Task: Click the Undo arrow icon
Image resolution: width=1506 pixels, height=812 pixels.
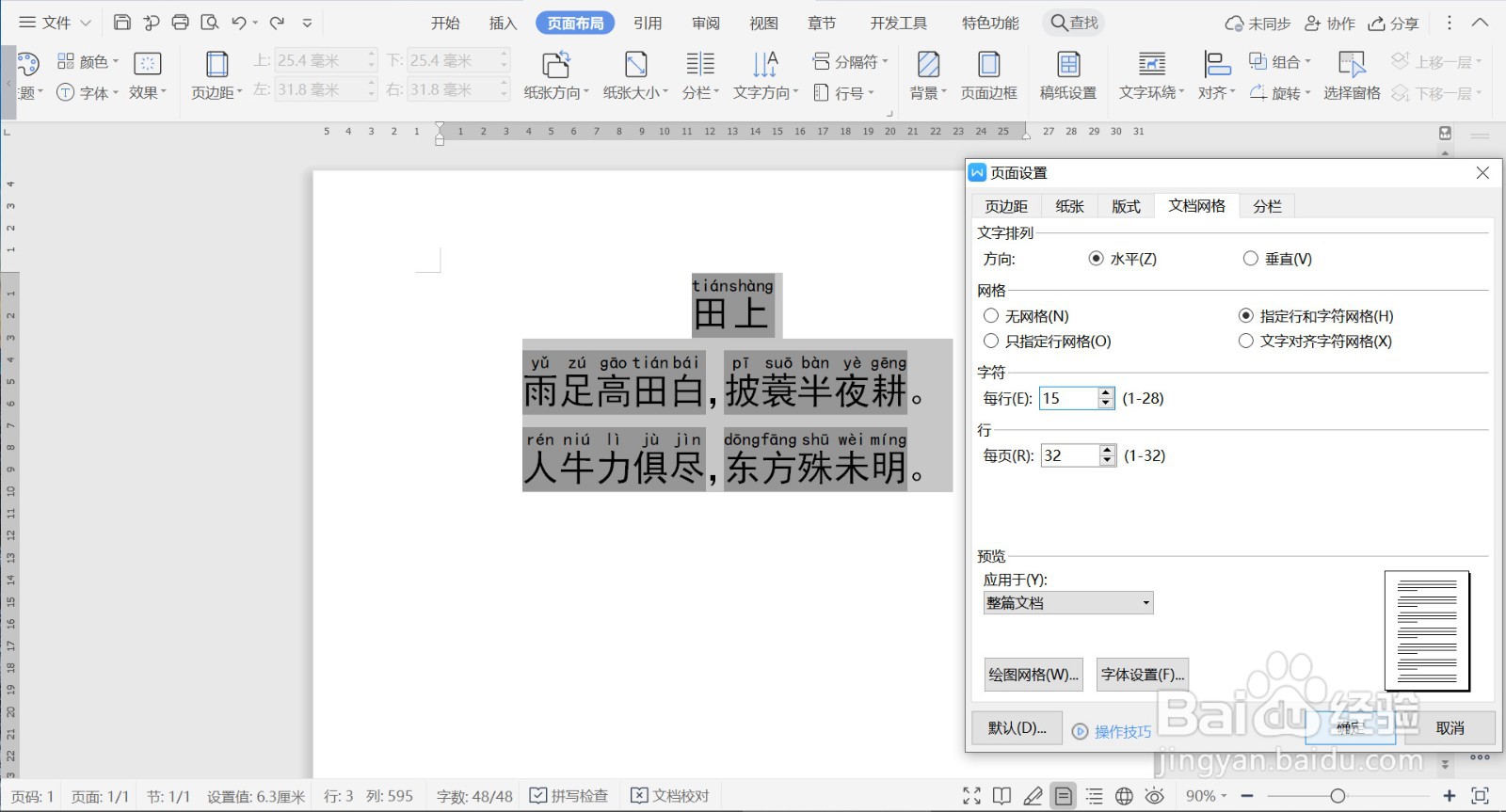Action: tap(239, 23)
